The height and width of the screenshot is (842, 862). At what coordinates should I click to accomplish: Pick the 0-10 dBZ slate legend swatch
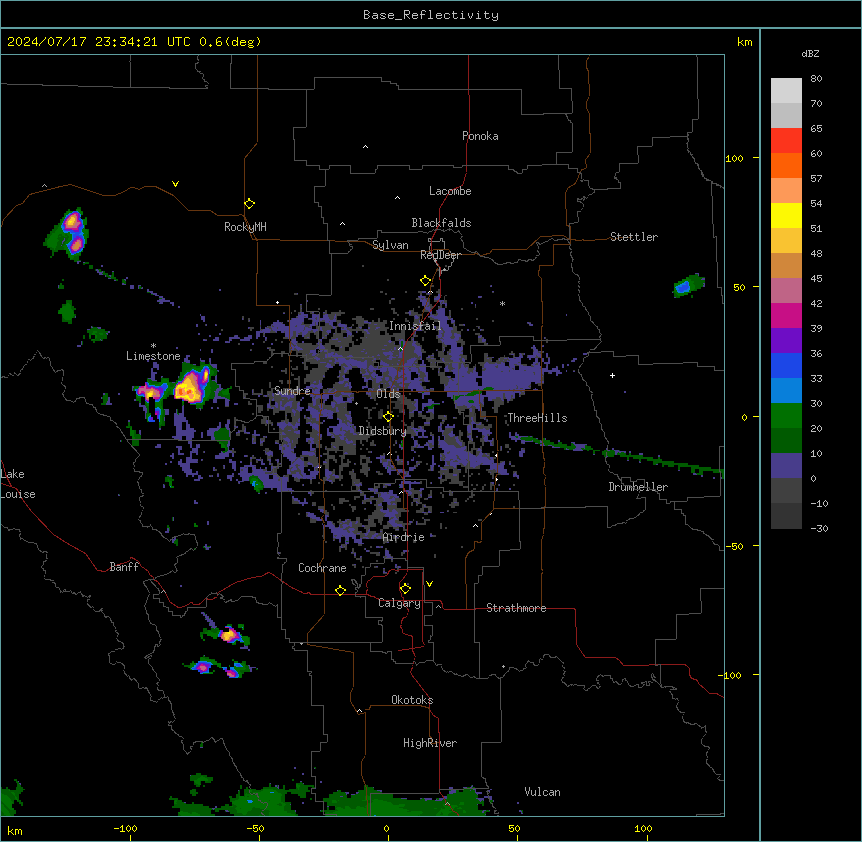click(x=786, y=466)
